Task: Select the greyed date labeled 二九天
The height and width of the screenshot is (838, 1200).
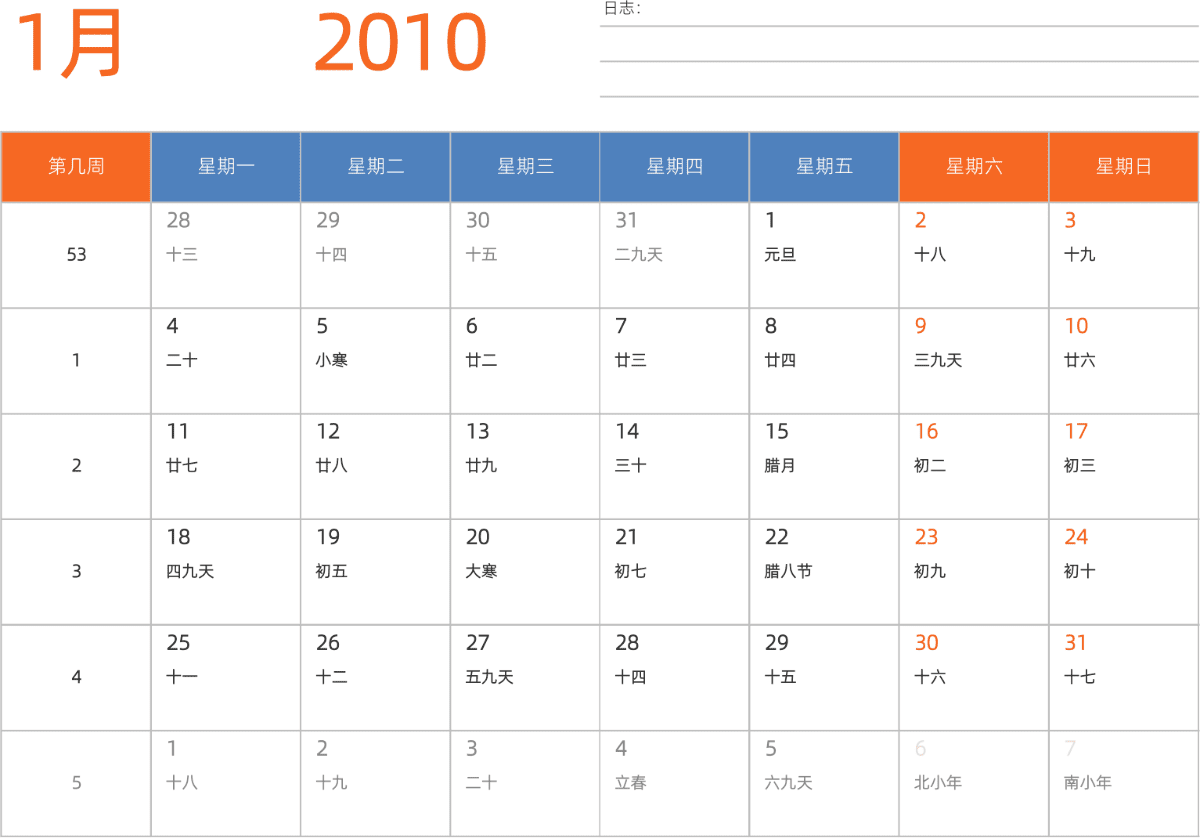Action: pos(639,255)
